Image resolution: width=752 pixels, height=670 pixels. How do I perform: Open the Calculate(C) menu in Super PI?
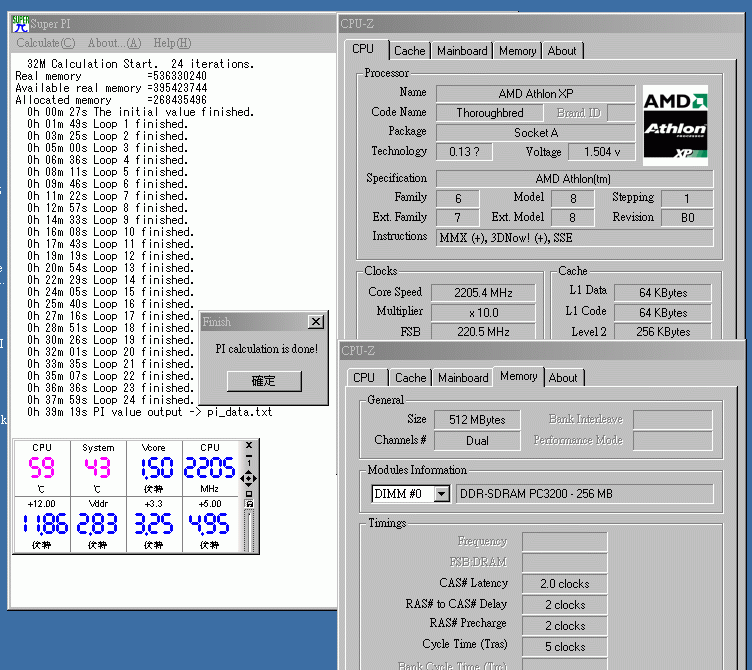coord(46,43)
